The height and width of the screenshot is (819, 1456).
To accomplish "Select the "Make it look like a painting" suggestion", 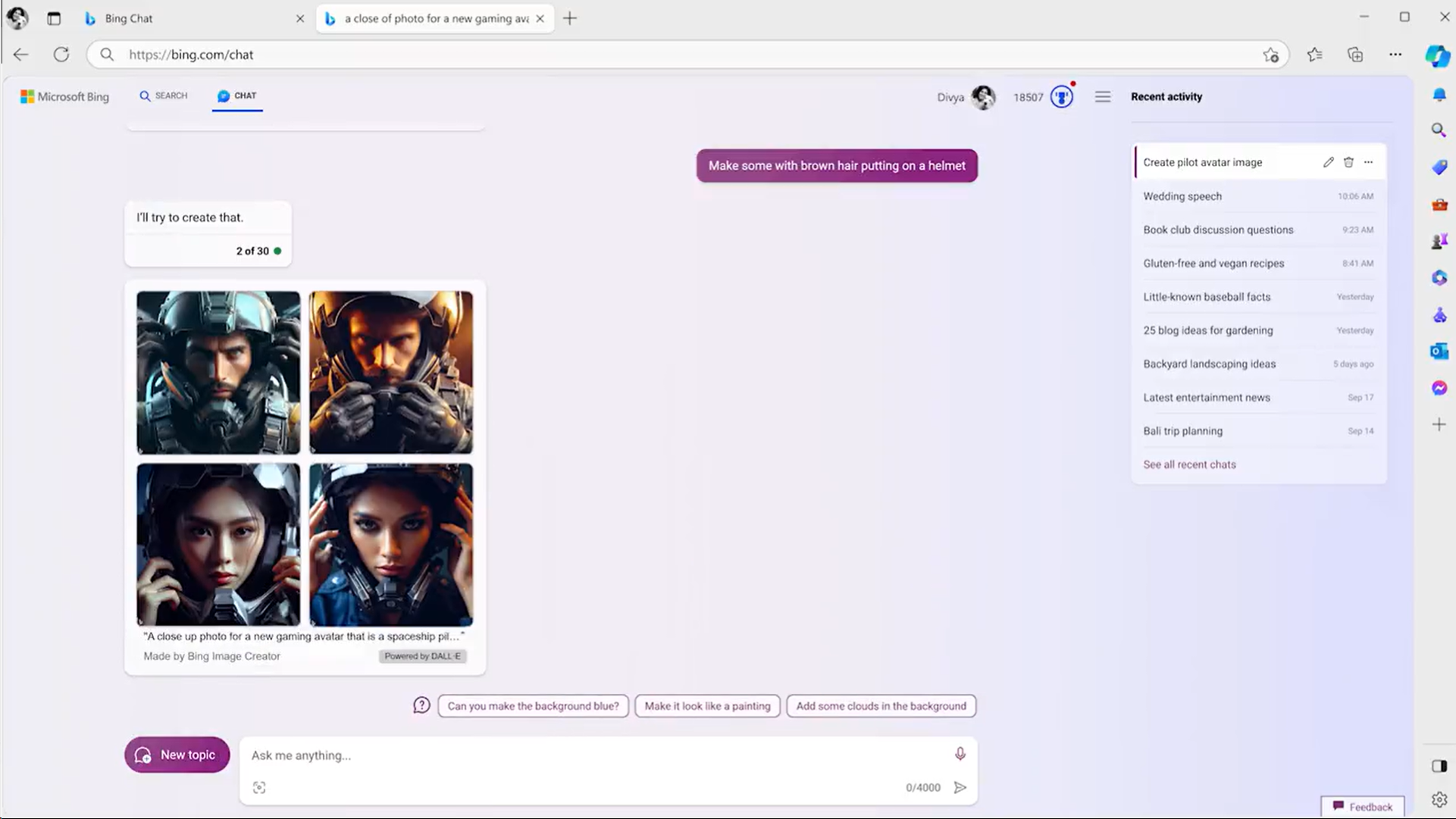I will tap(707, 706).
